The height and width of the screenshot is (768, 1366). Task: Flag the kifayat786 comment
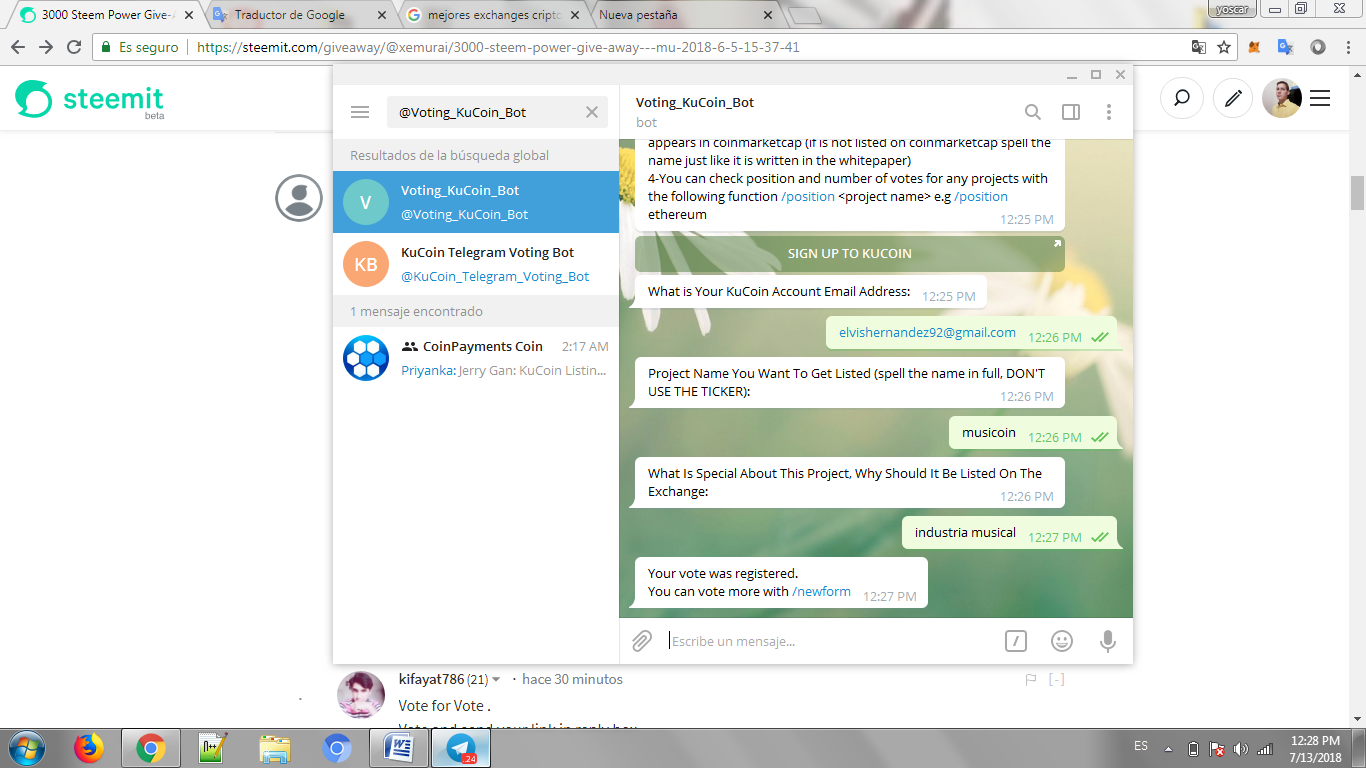[x=1031, y=680]
